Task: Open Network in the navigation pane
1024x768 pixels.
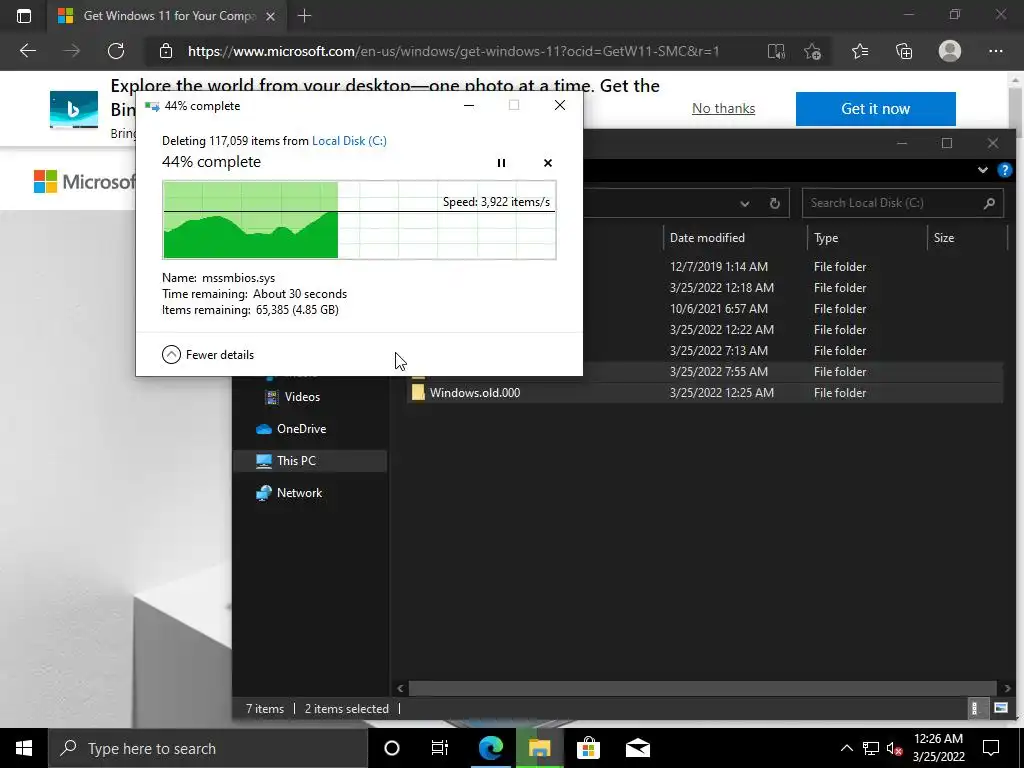Action: [x=289, y=492]
